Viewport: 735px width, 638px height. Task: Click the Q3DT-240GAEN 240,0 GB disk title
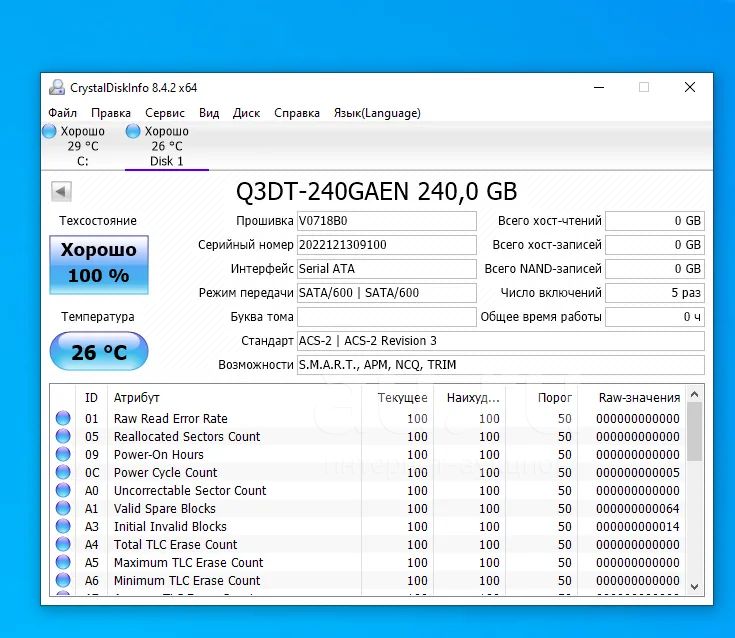point(376,191)
